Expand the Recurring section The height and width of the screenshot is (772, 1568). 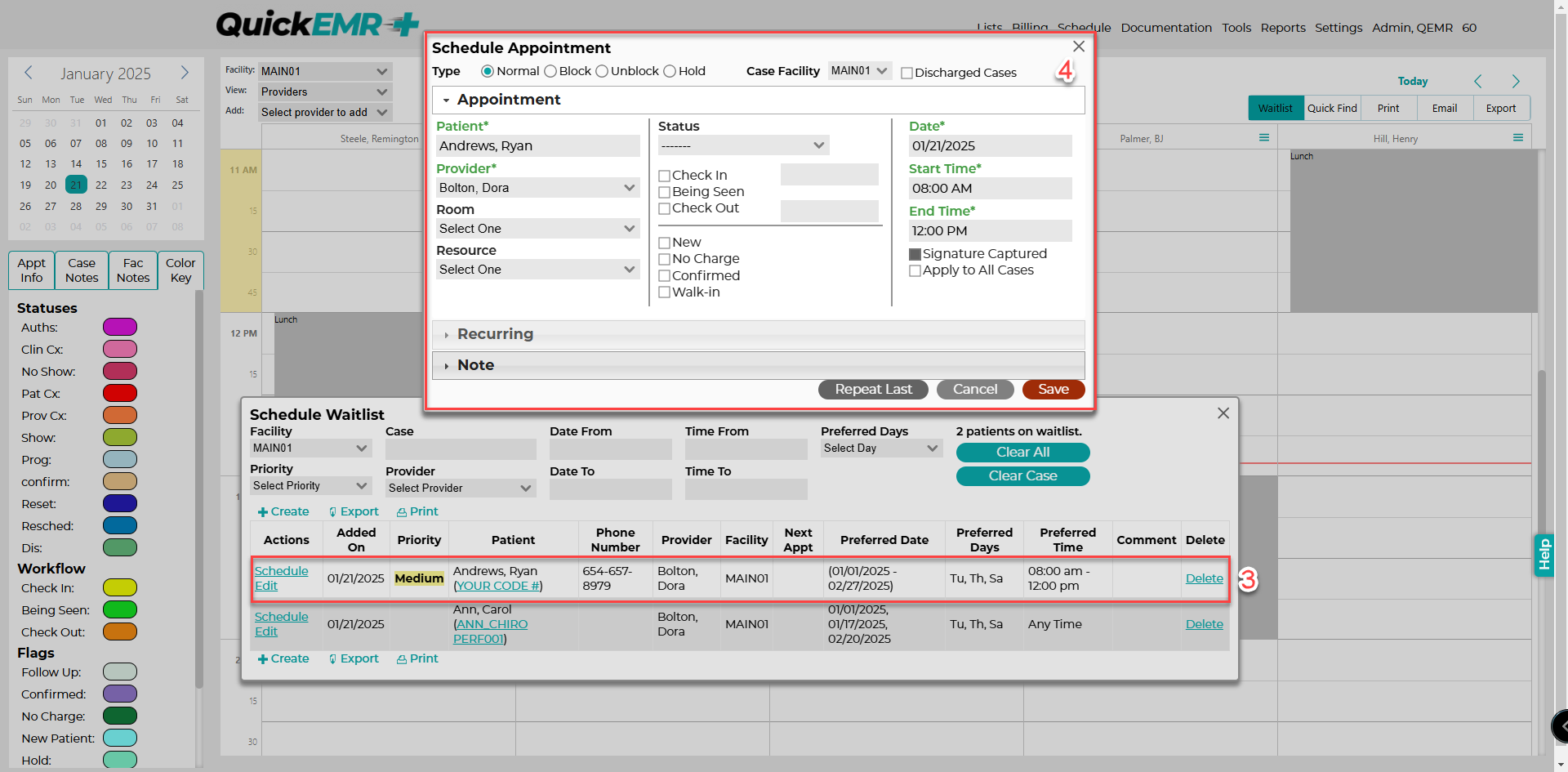pos(758,334)
